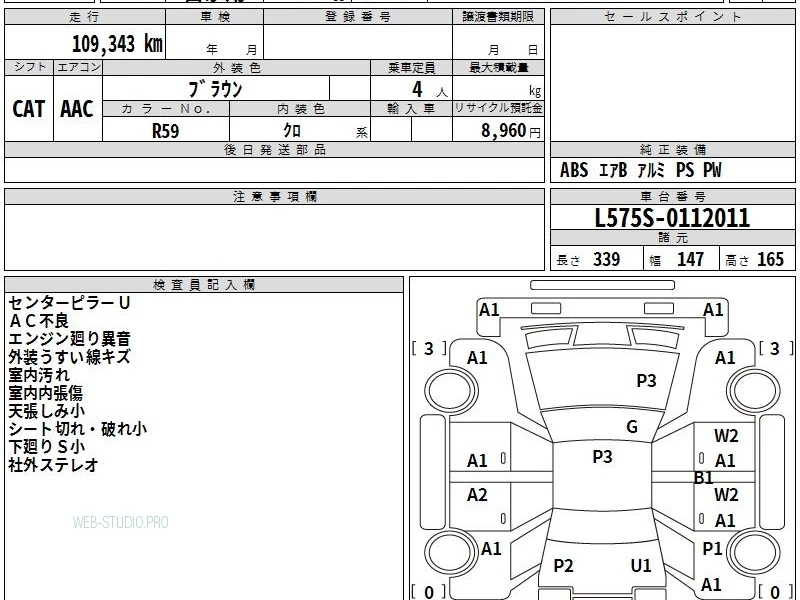Select note 外装うすい線キズ
This screenshot has width=800, height=600.
pos(69,357)
